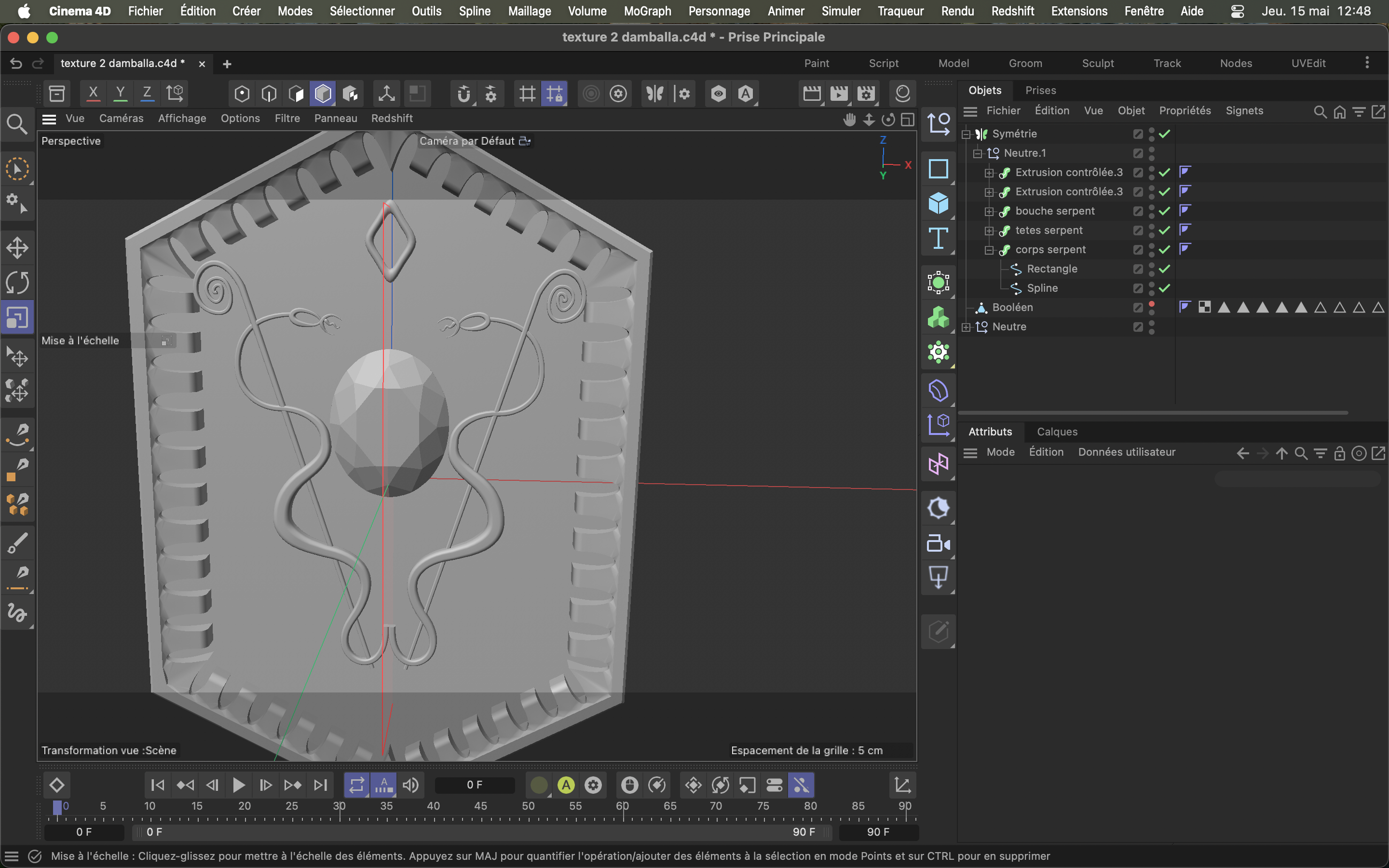Go to end of animation
Screen dimensions: 1389x868
pos(320,785)
